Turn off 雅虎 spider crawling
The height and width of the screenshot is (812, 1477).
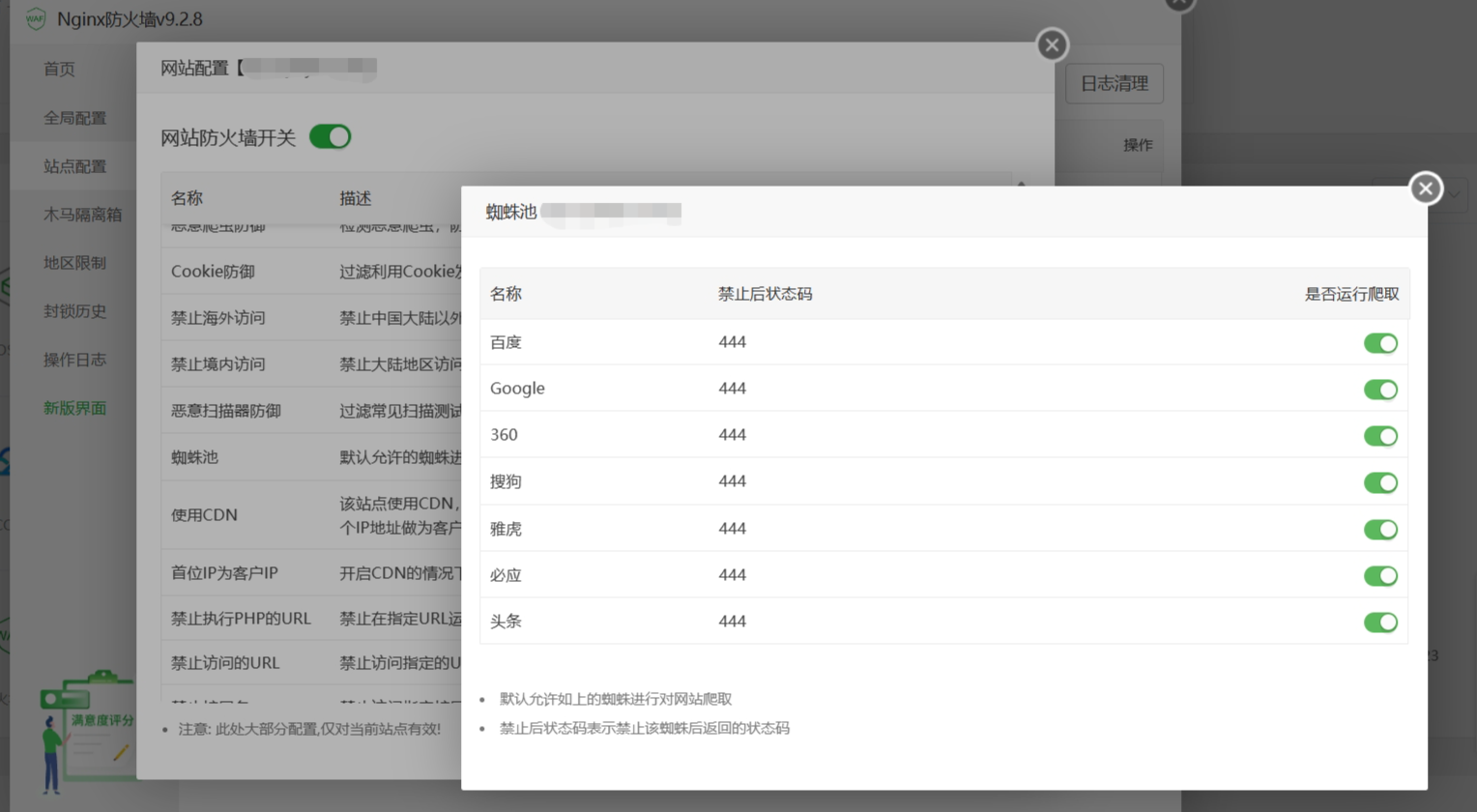[x=1381, y=529]
